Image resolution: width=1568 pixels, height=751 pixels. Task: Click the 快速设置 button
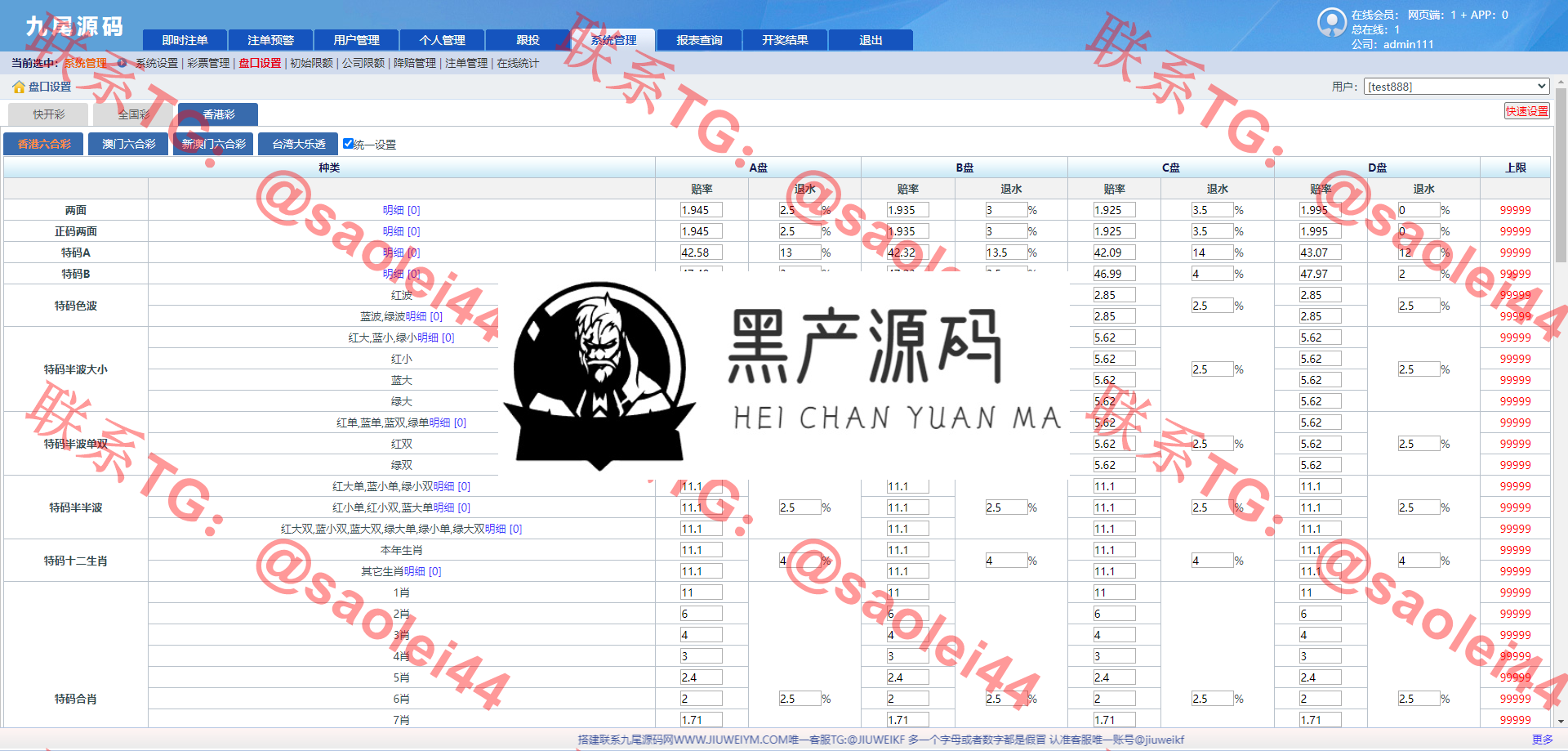click(x=1526, y=111)
